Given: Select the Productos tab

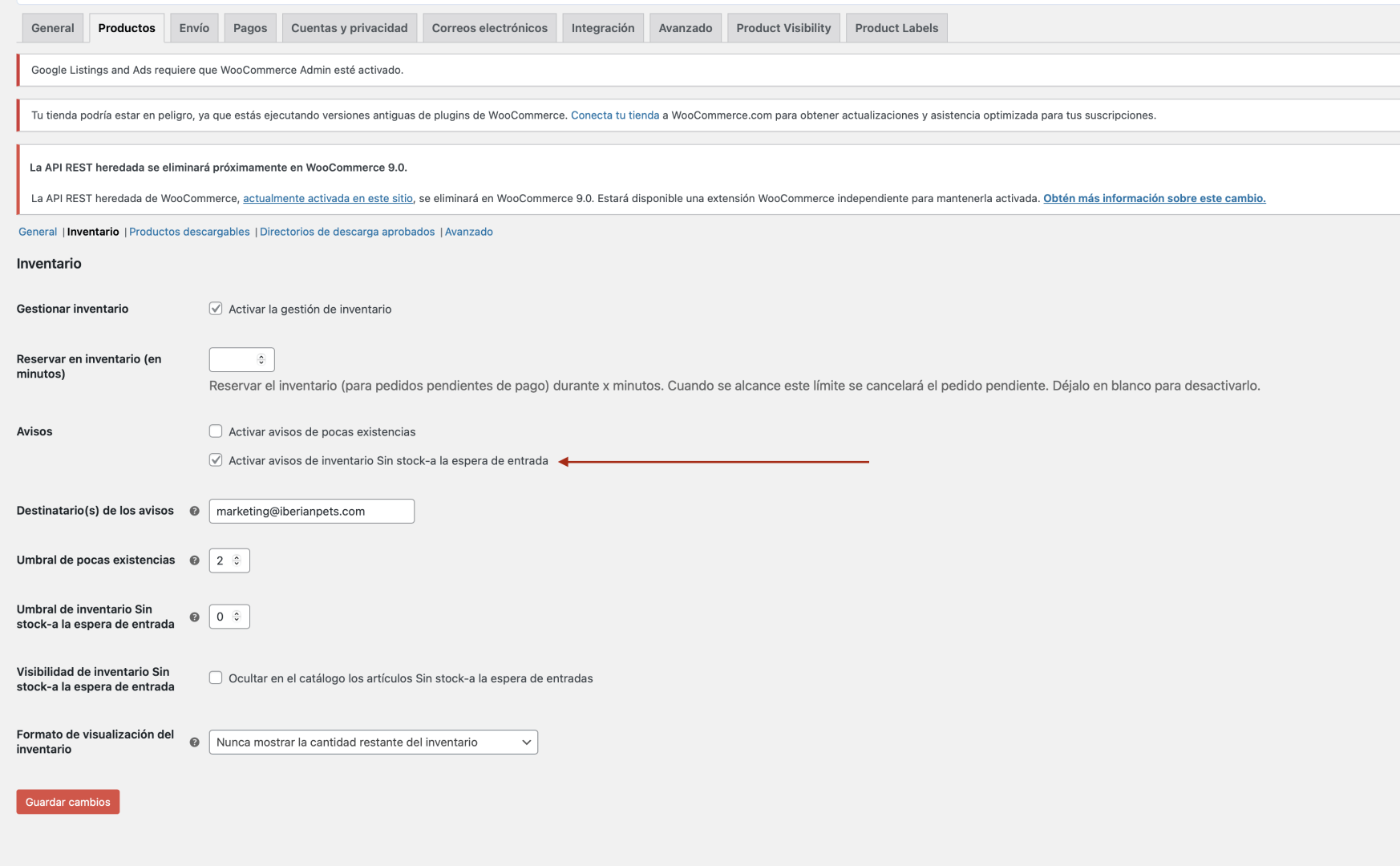Looking at the screenshot, I should pyautogui.click(x=127, y=28).
